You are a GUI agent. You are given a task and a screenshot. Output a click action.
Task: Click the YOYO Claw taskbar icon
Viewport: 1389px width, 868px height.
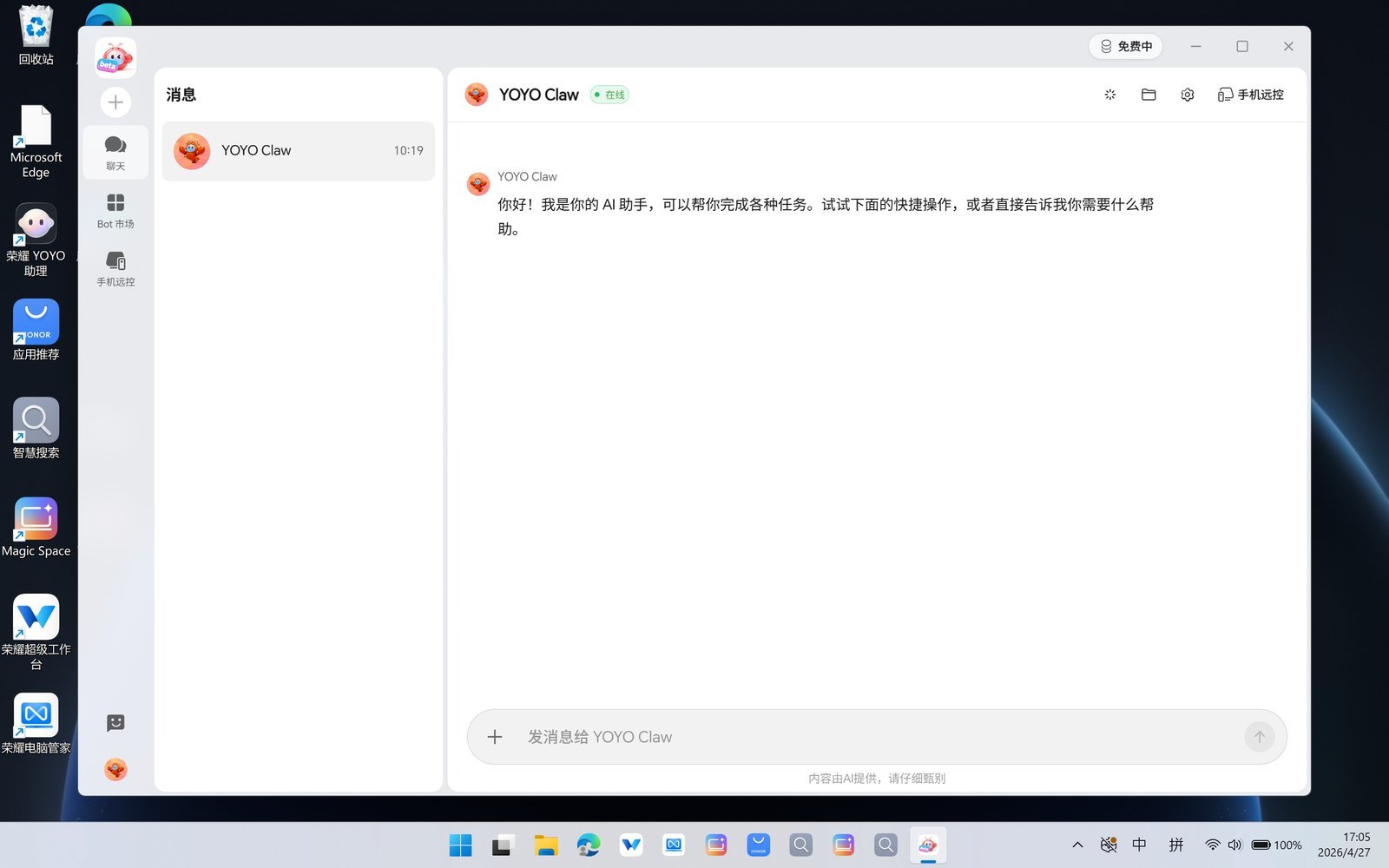928,845
